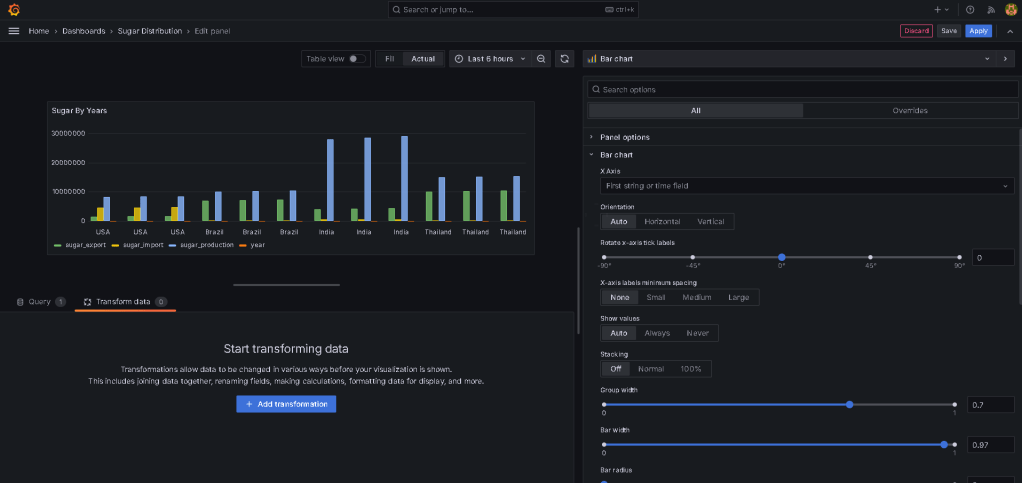This screenshot has width=1022, height=483.
Task: Click the Bar width value field 0.97
Action: tap(991, 445)
